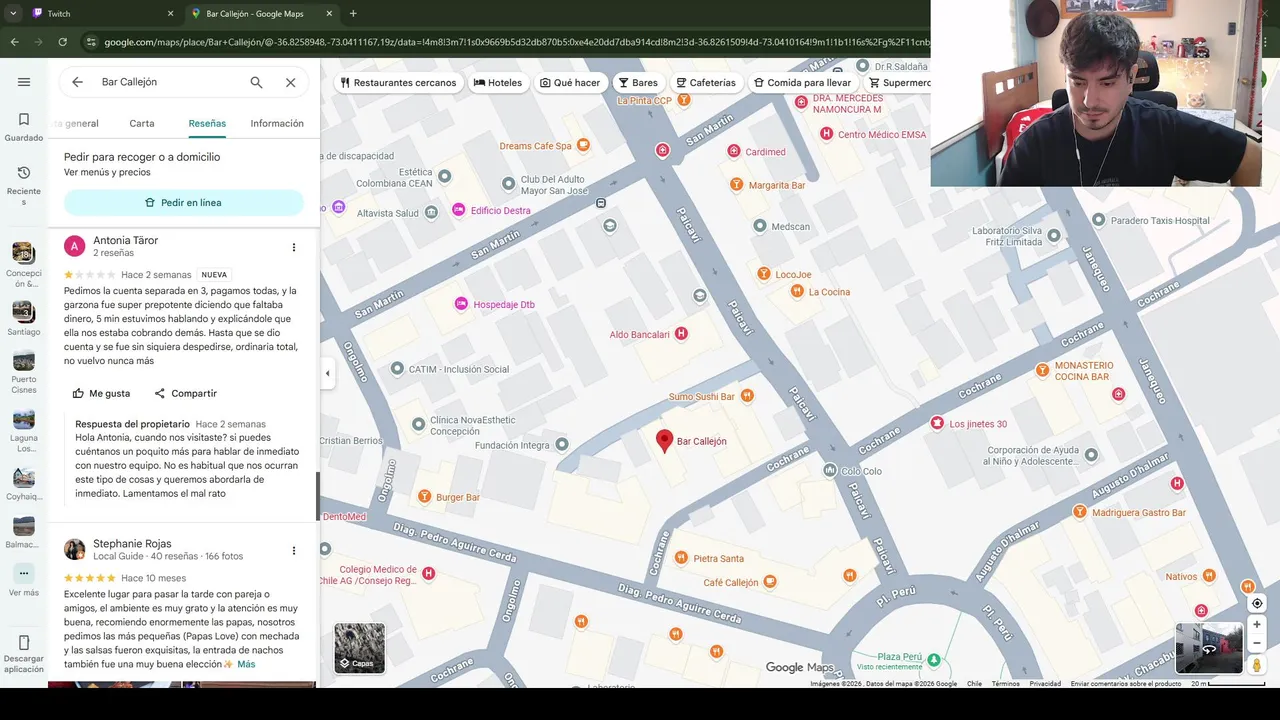Click Los jinetes 30 map marker
1280x720 pixels.
tap(937, 424)
